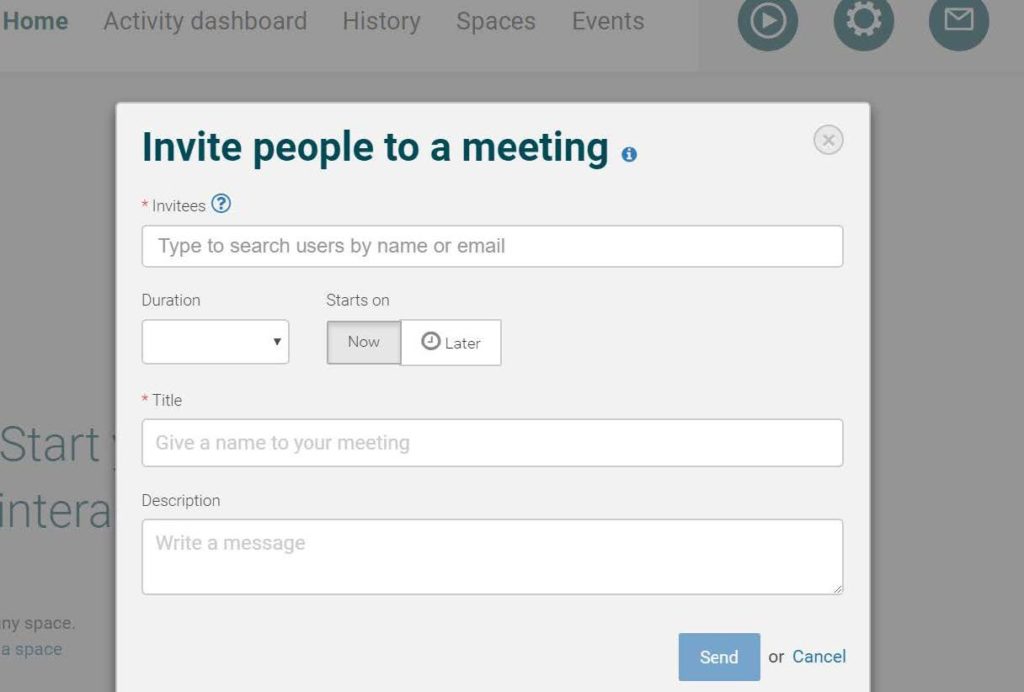Open settings gear icon in header

(x=863, y=20)
